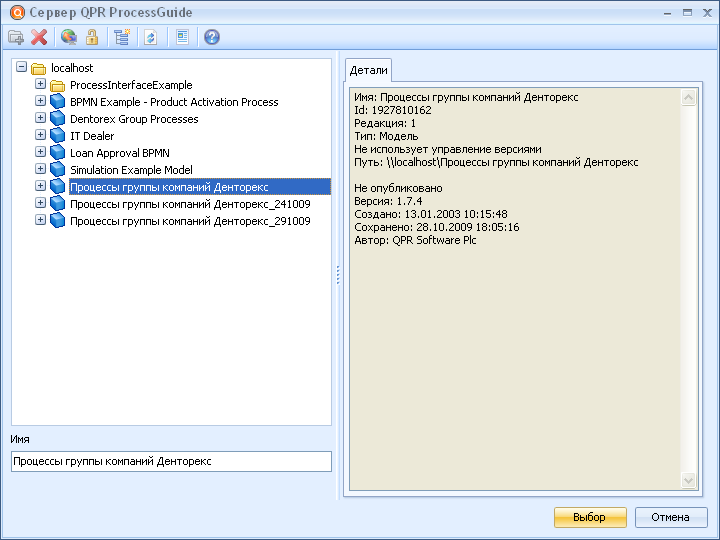Expand the ProcessInterfaceExample node
The image size is (720, 540).
[x=40, y=84]
